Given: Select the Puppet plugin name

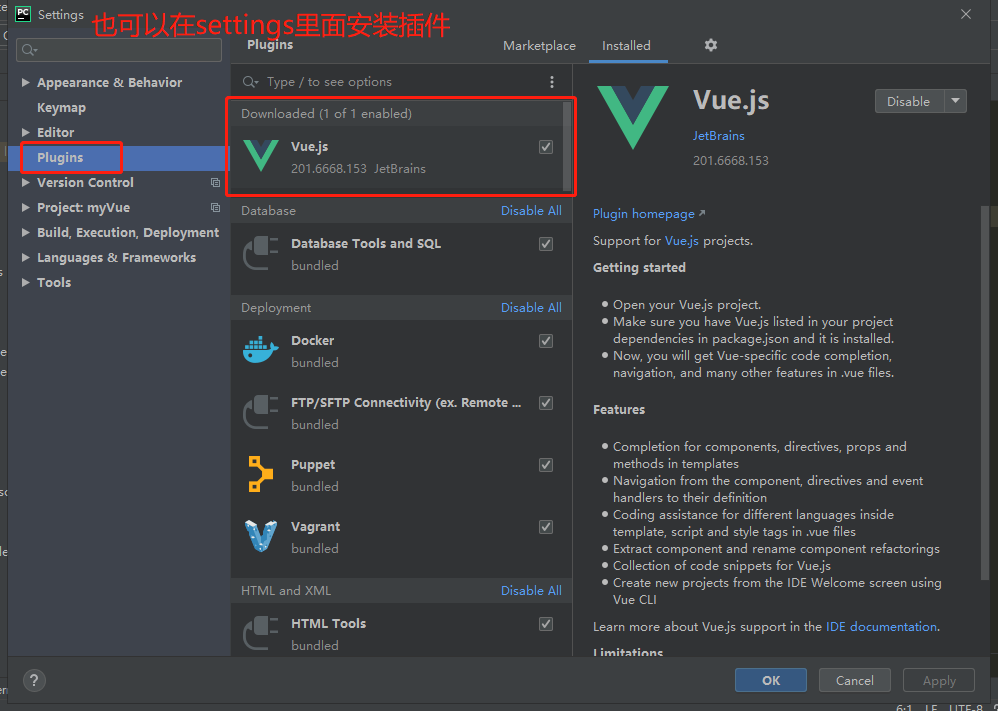Looking at the screenshot, I should click(313, 465).
